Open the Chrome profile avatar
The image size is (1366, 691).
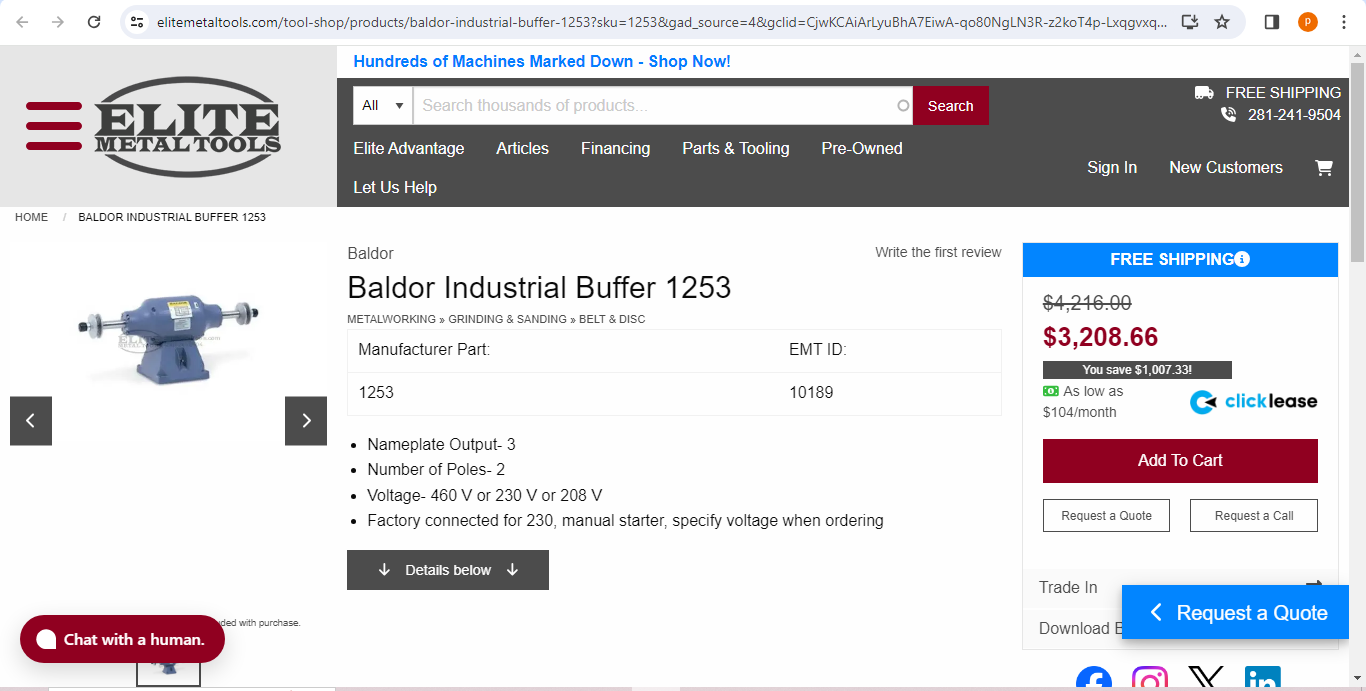click(x=1308, y=22)
